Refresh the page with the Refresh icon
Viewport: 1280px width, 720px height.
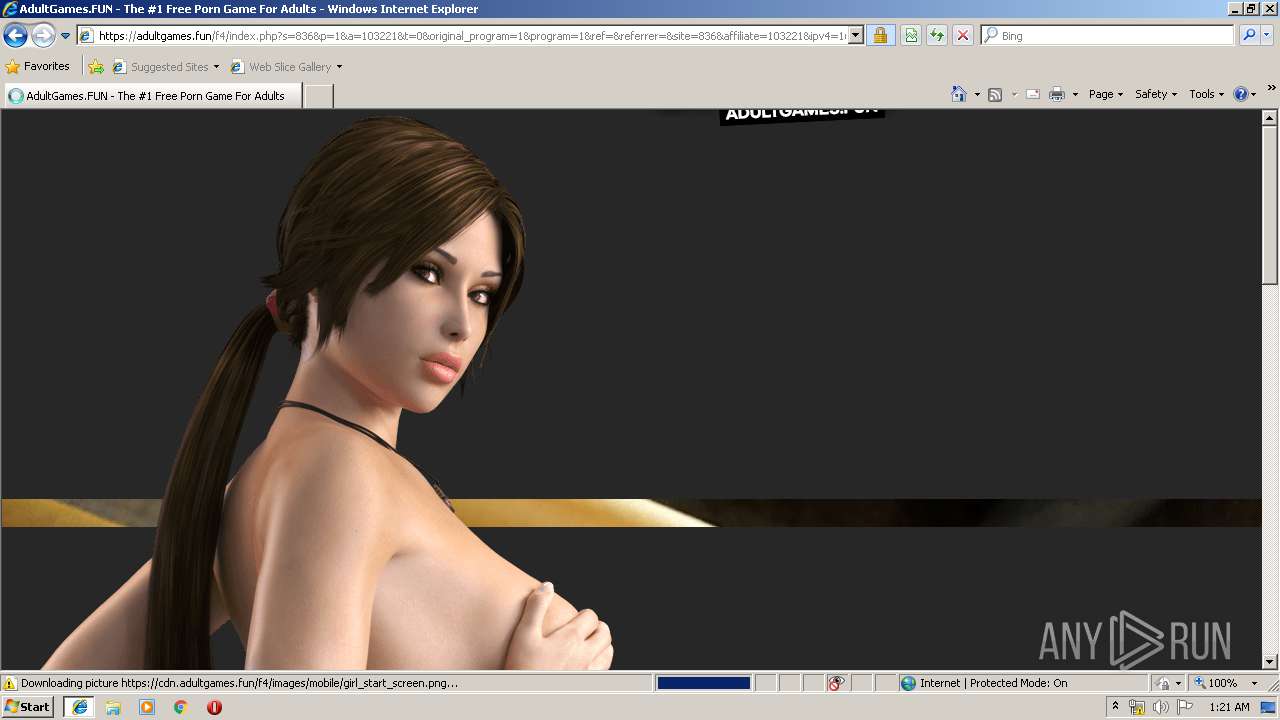click(937, 36)
